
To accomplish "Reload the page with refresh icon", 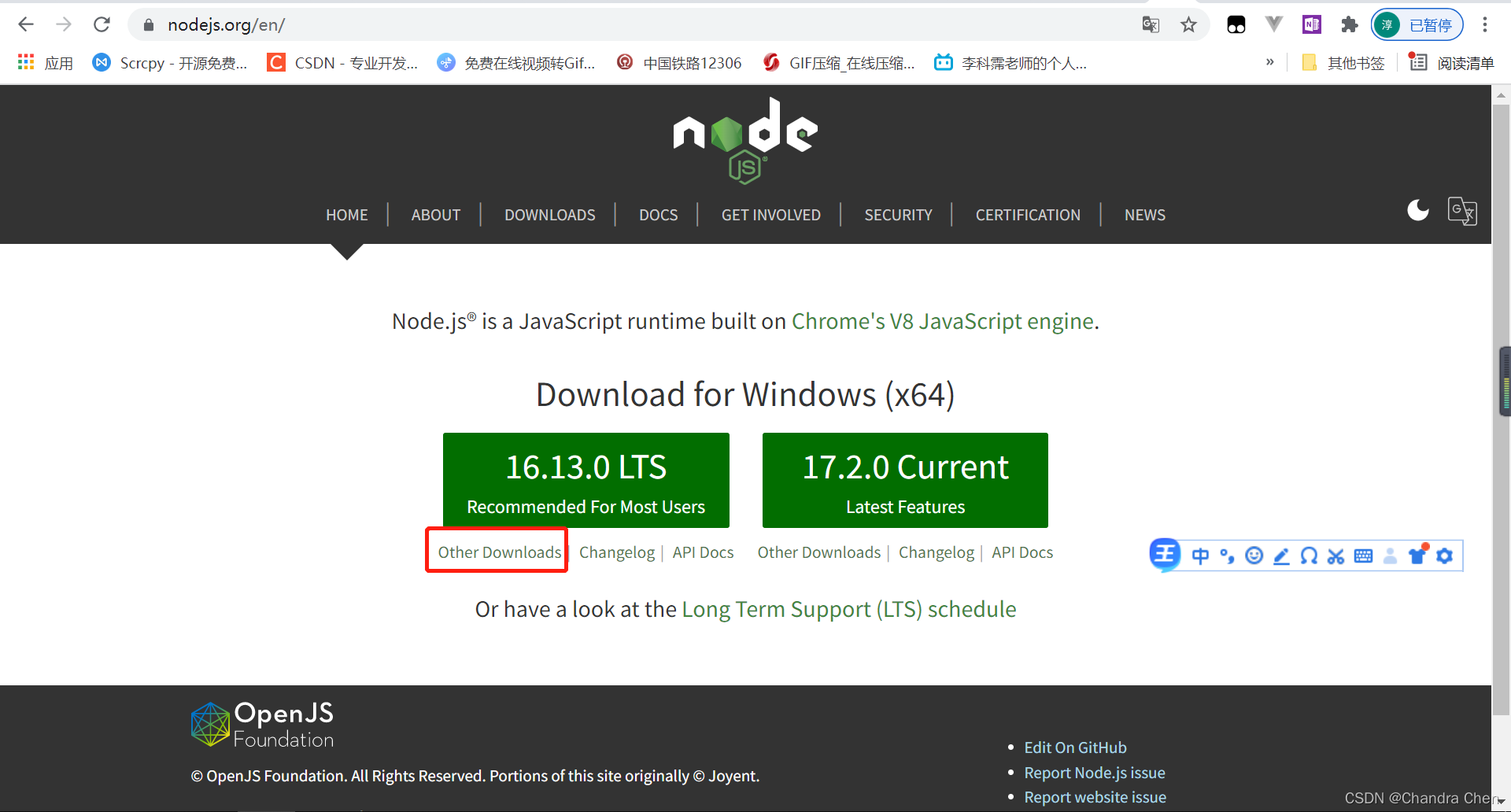I will [x=102, y=25].
